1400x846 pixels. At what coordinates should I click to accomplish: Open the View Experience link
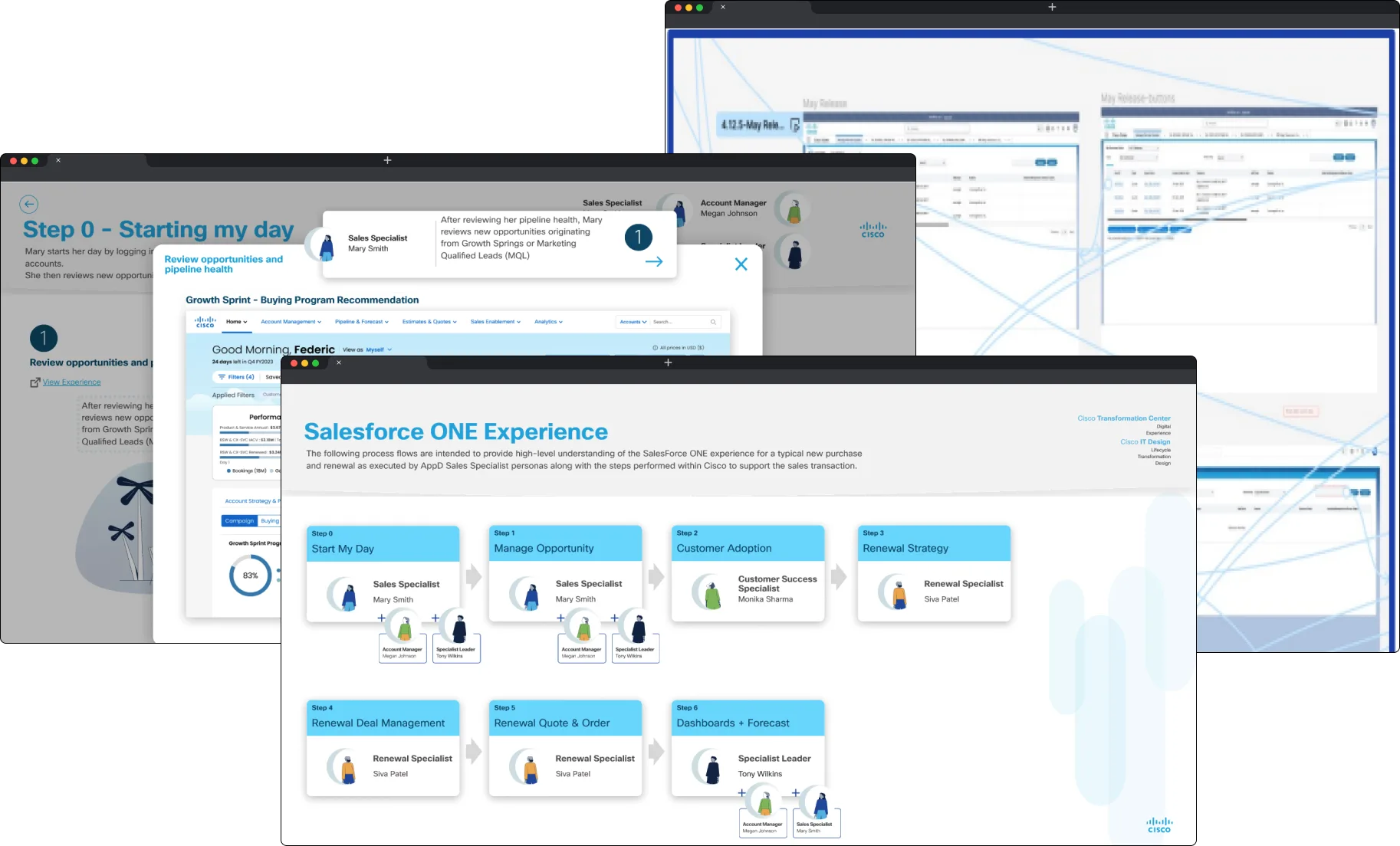pyautogui.click(x=71, y=382)
